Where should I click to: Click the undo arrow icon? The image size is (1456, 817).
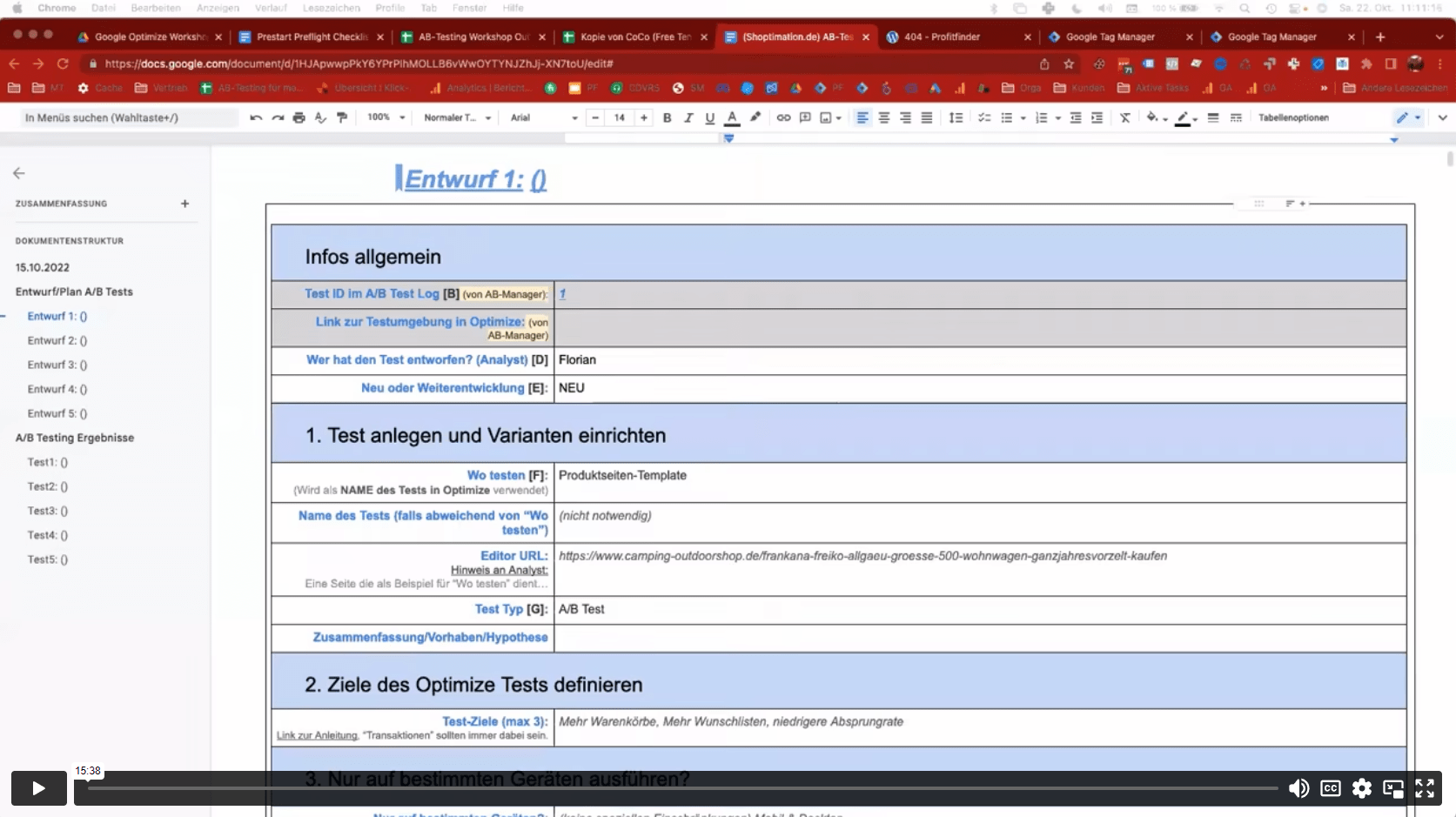tap(256, 117)
